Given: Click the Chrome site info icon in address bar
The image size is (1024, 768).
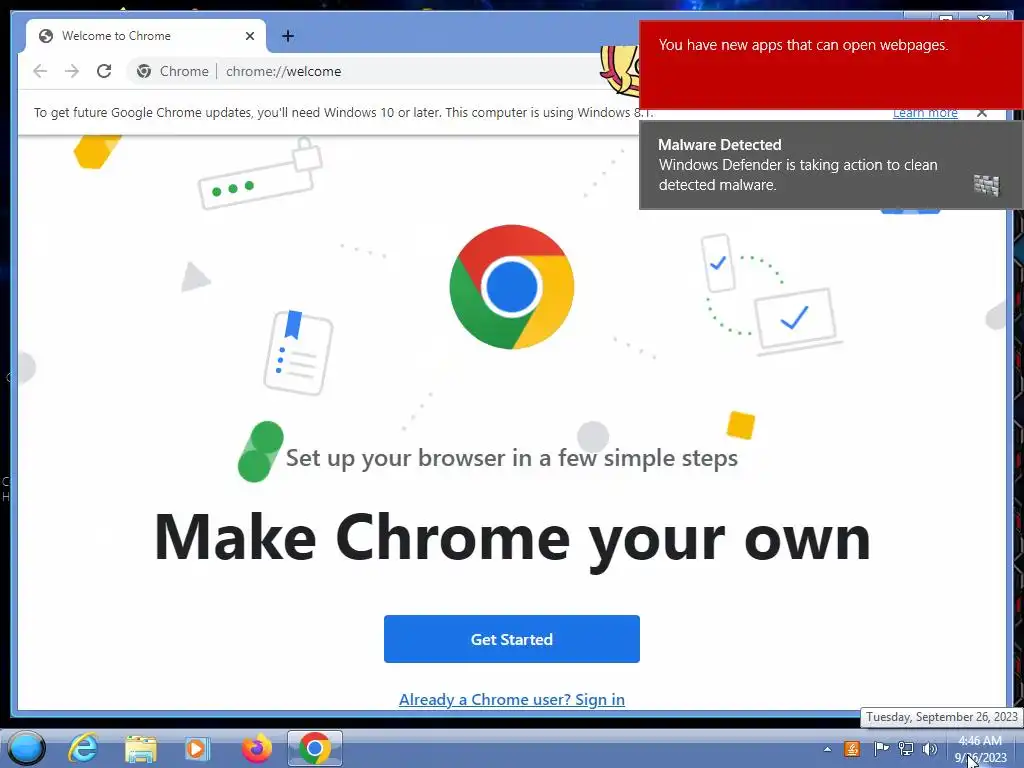Looking at the screenshot, I should pyautogui.click(x=144, y=71).
